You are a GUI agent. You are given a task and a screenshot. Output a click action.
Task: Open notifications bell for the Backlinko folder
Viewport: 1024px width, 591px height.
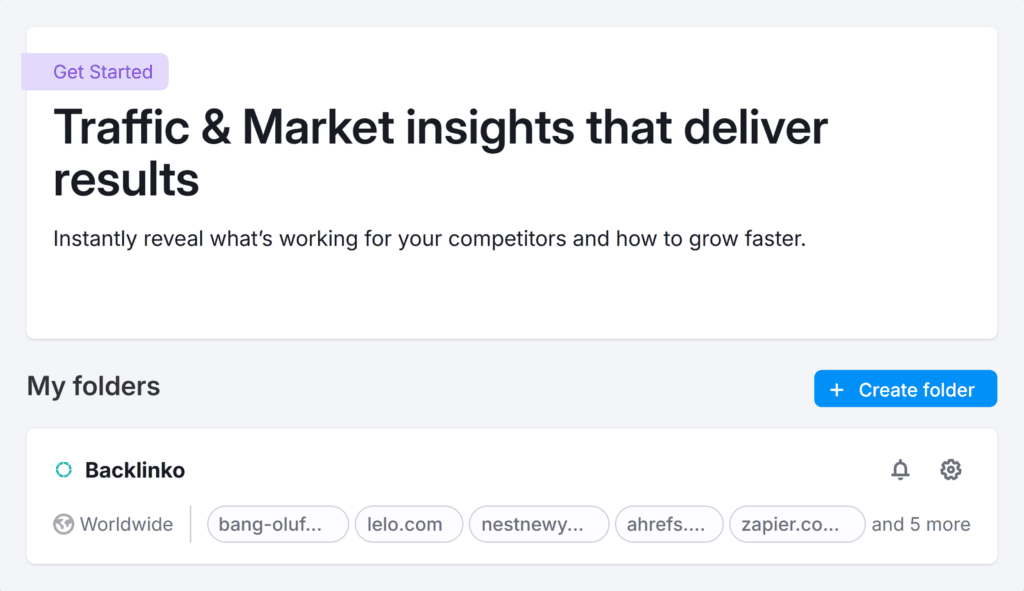pos(901,469)
